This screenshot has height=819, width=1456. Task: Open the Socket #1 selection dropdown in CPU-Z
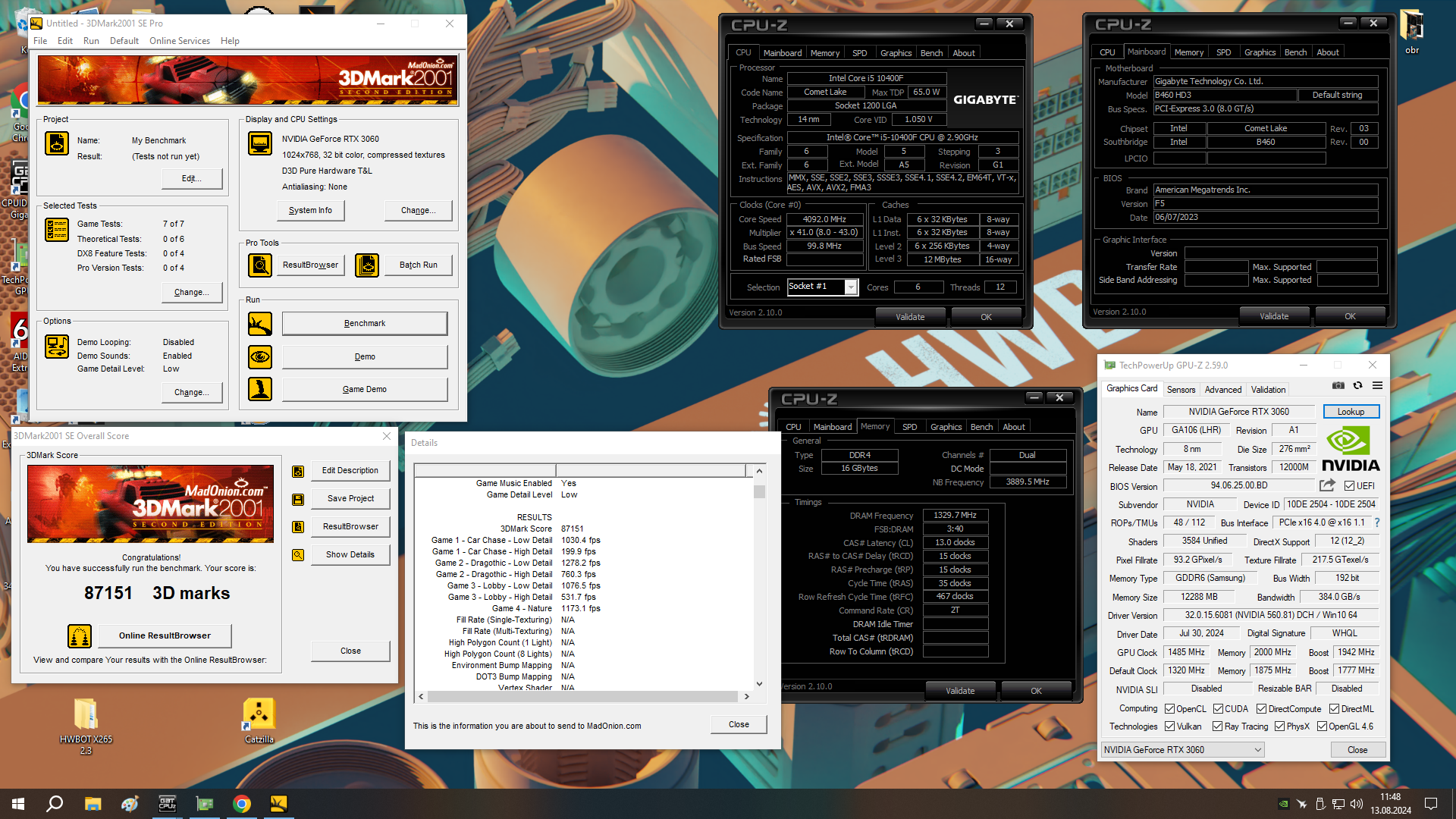point(851,287)
